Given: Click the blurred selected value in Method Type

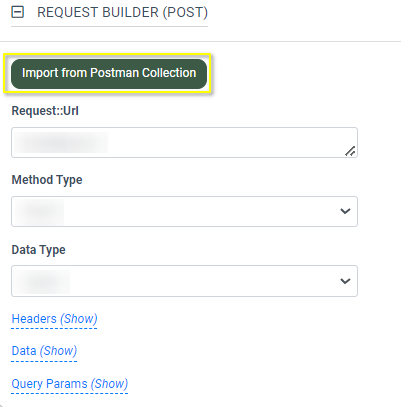Looking at the screenshot, I should (39, 212).
